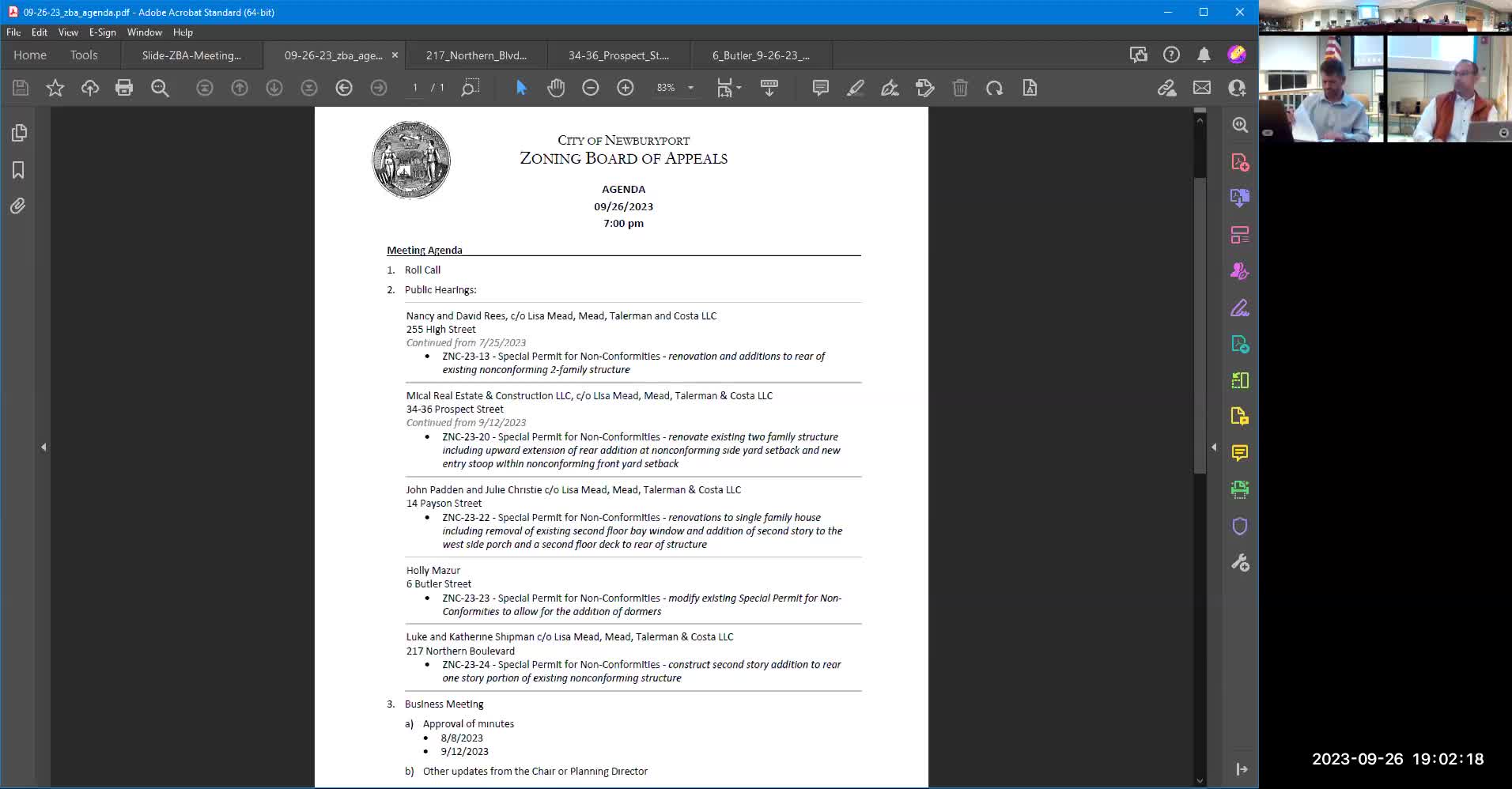Open the fit page options dropdown
1512x789 pixels.
pos(728,88)
